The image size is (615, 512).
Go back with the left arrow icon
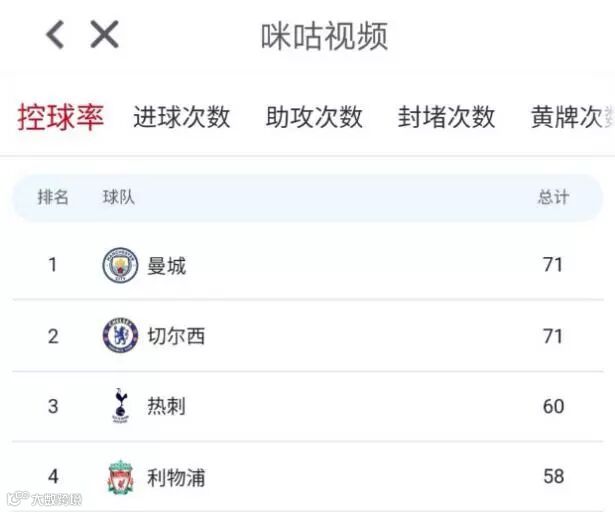(x=55, y=35)
